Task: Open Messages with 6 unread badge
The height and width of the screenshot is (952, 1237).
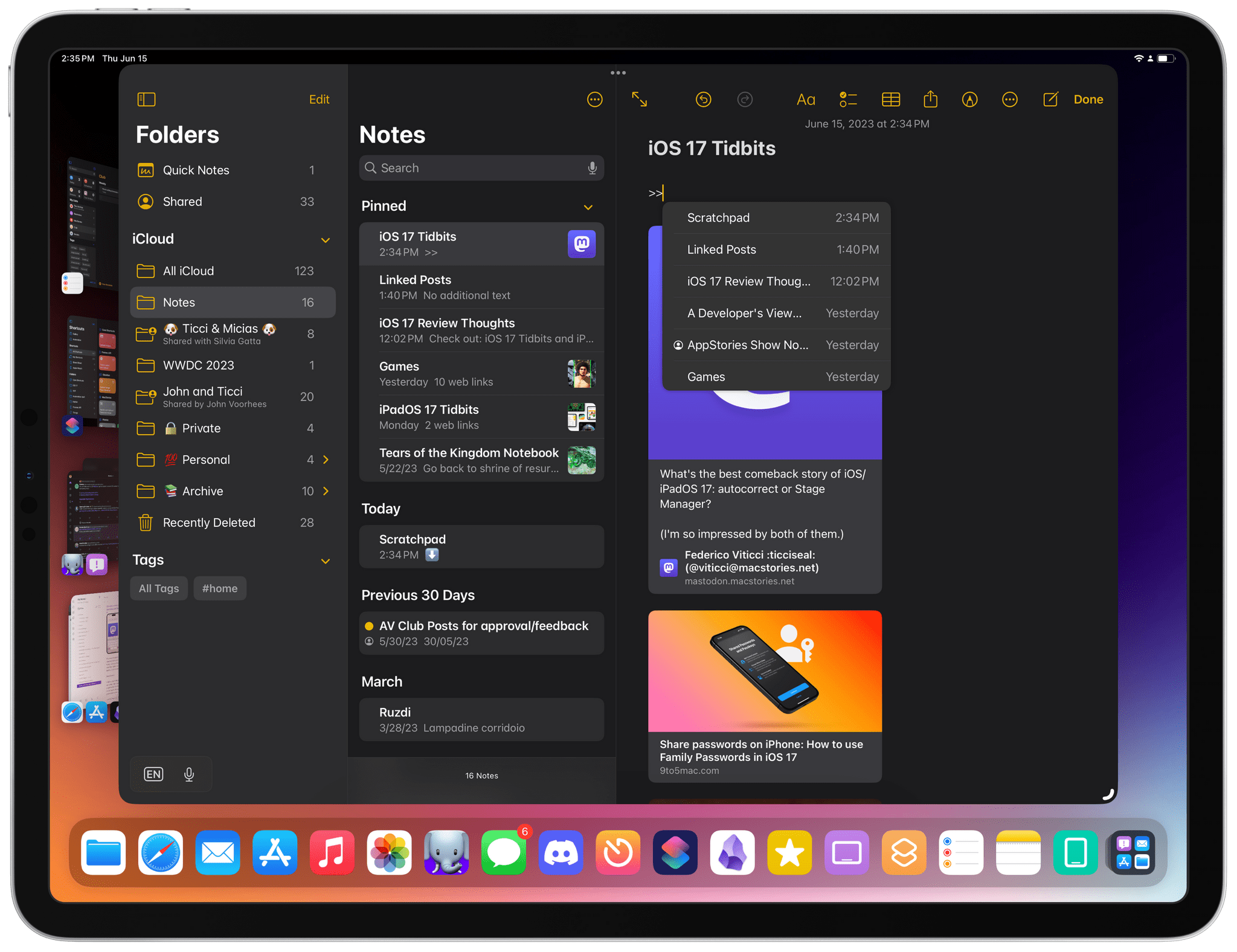Action: 504,852
